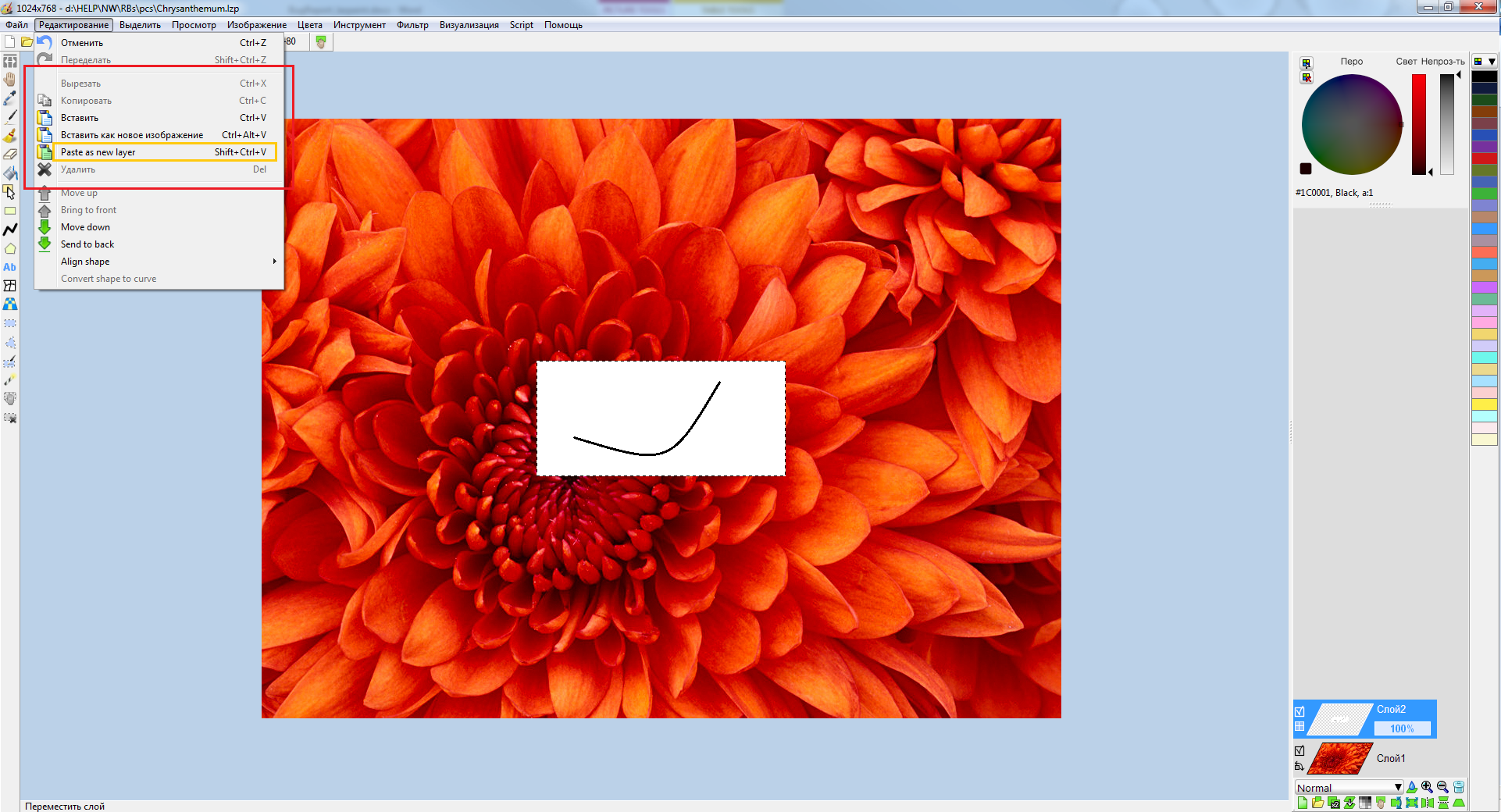Select the flood fill bucket tool
The width and height of the screenshot is (1501, 812).
point(10,173)
